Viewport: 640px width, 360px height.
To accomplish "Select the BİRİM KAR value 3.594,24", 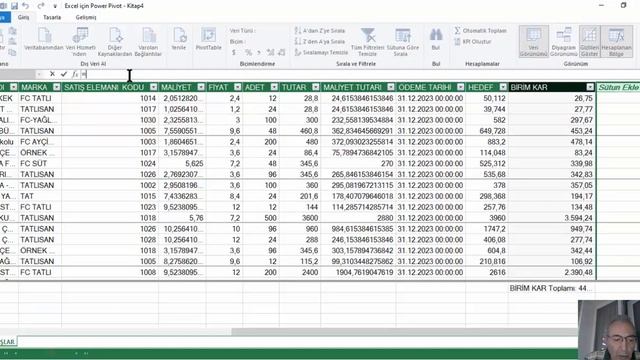I will pyautogui.click(x=552, y=218).
